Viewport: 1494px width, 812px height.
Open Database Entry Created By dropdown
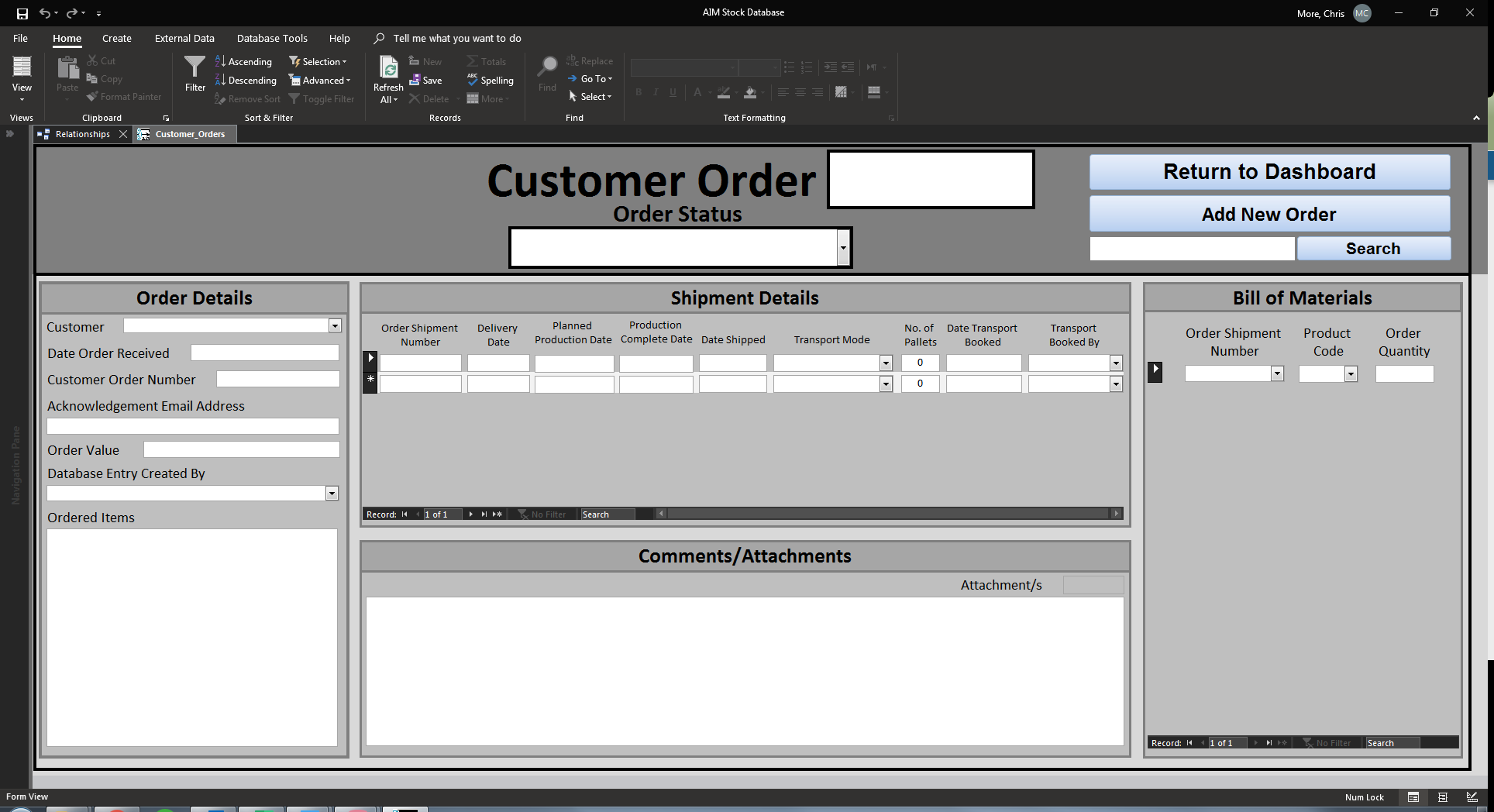[332, 494]
